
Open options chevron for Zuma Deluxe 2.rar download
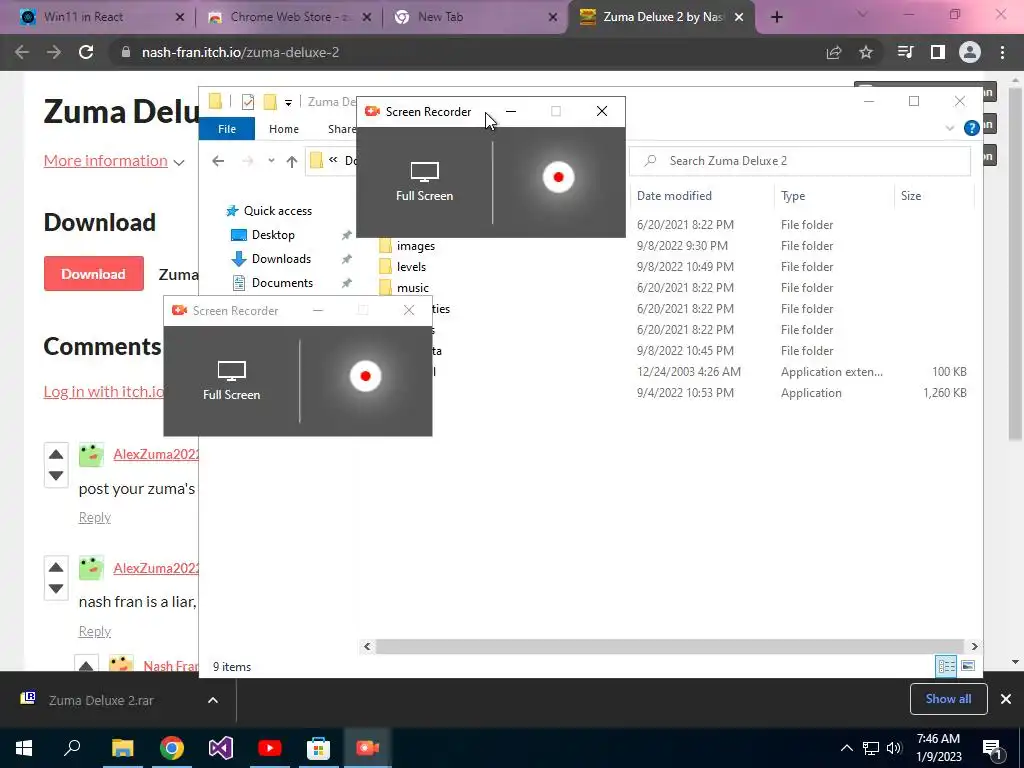tap(213, 700)
